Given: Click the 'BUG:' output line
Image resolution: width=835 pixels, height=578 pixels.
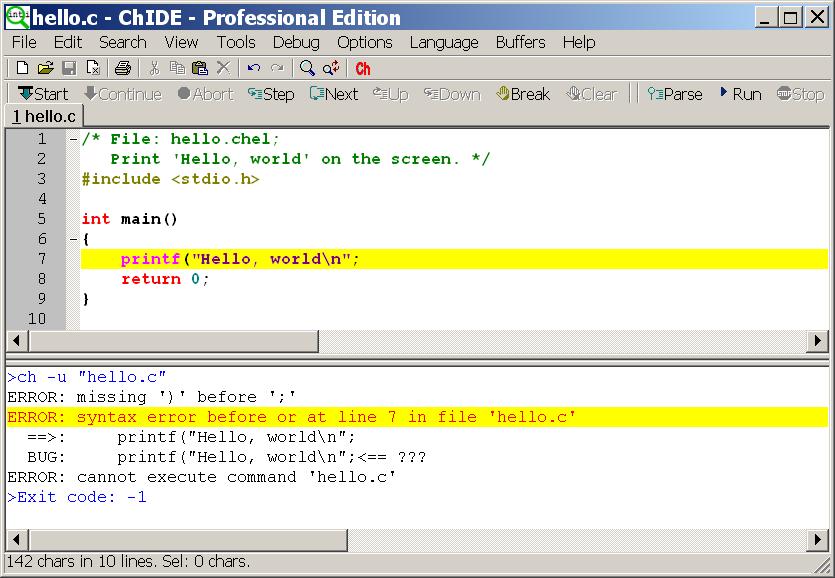Looking at the screenshot, I should pyautogui.click(x=227, y=457).
